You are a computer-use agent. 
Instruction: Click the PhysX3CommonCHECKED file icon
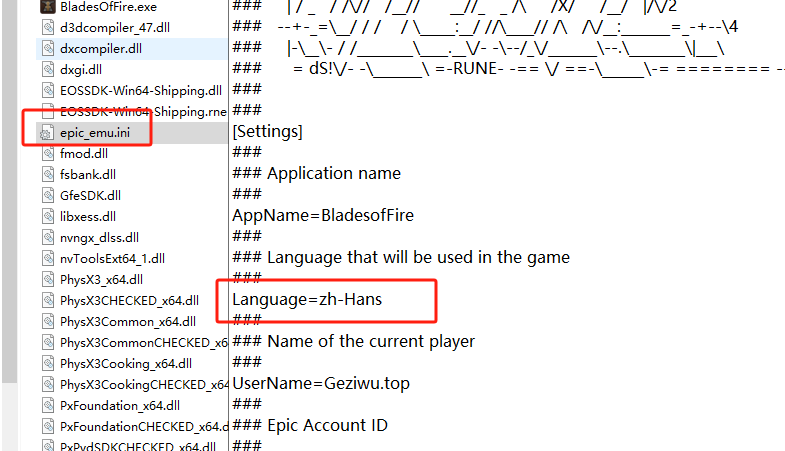tap(48, 343)
